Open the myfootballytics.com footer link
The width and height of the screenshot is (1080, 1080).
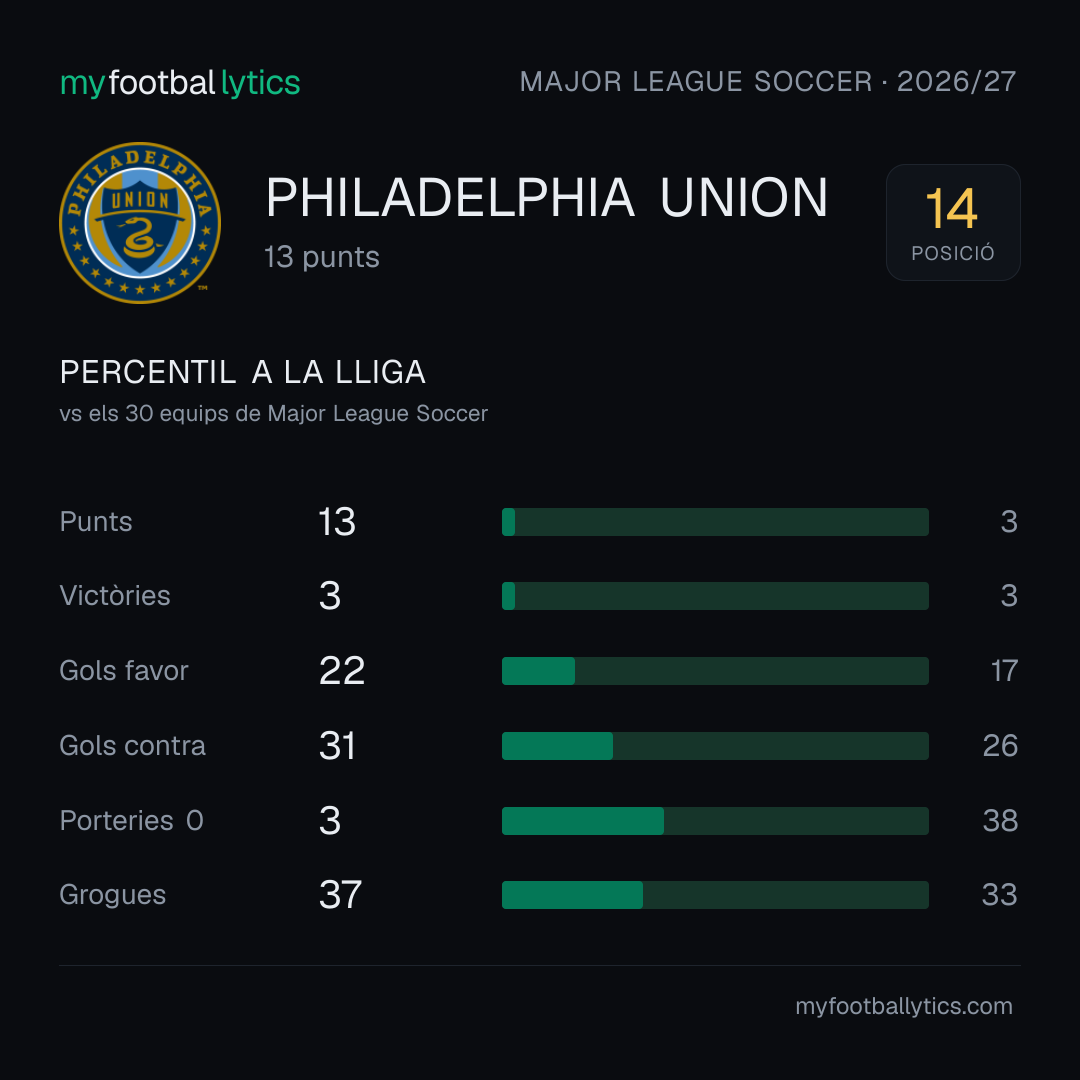[x=904, y=1006]
